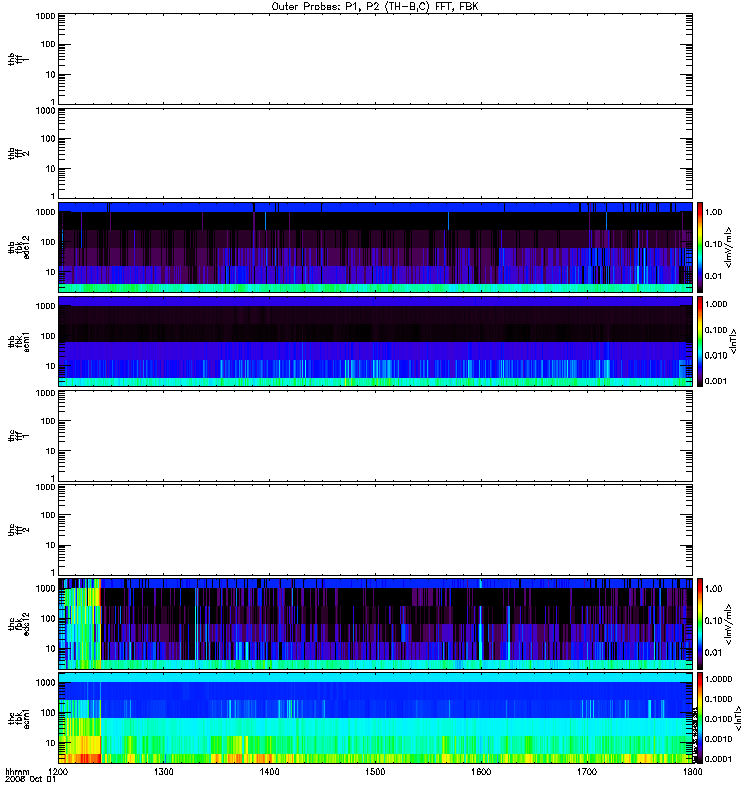Select the 1500 time tick label

375,772
